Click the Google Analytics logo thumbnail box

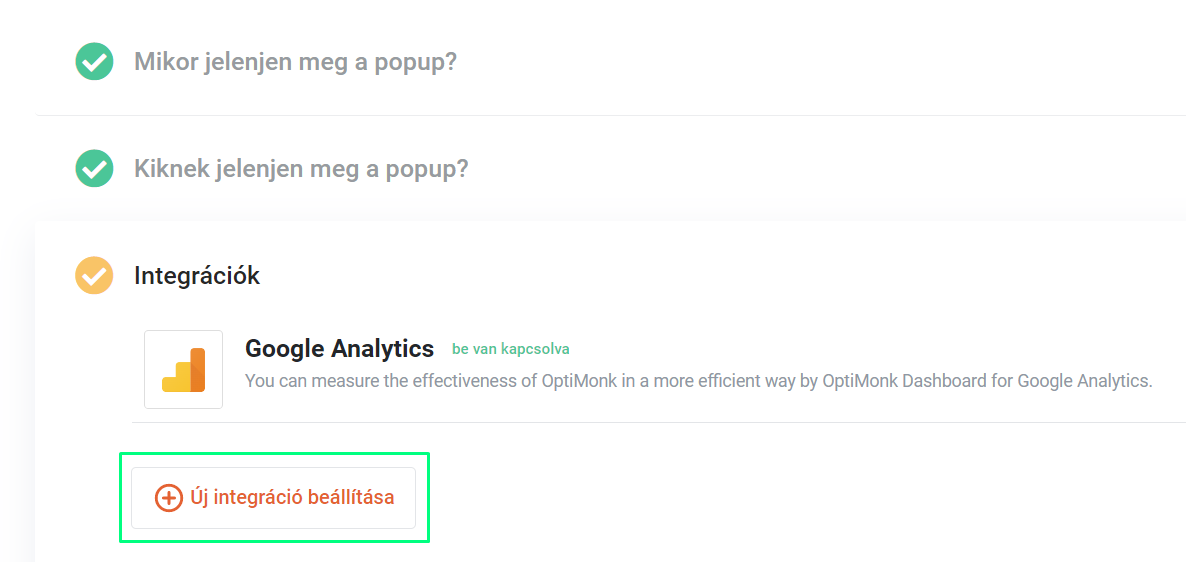(x=184, y=369)
